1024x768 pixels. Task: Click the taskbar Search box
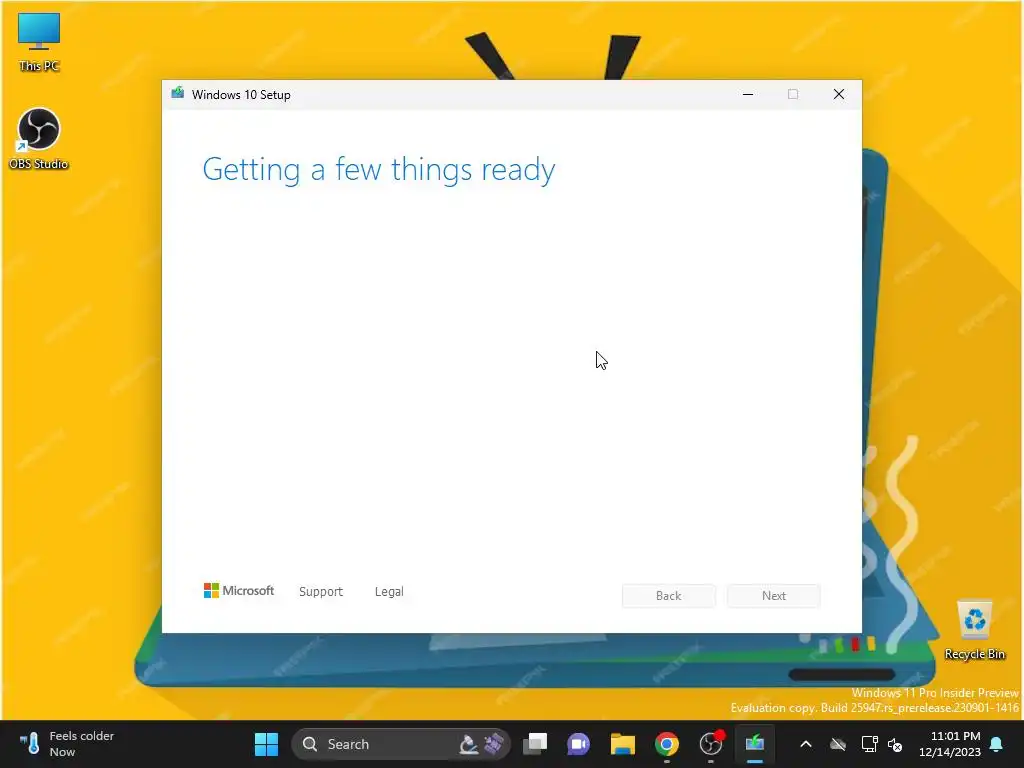400,744
